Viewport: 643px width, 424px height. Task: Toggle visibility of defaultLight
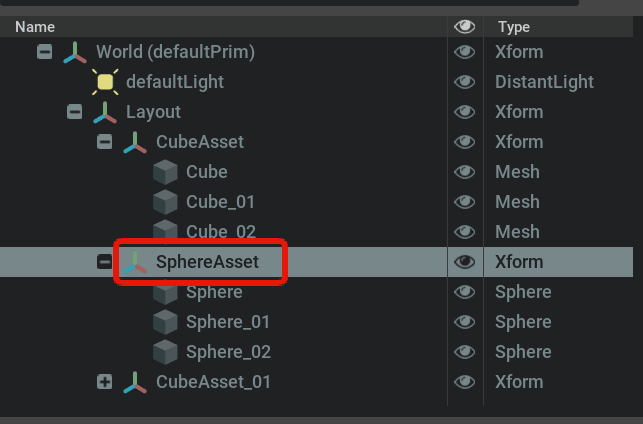464,82
